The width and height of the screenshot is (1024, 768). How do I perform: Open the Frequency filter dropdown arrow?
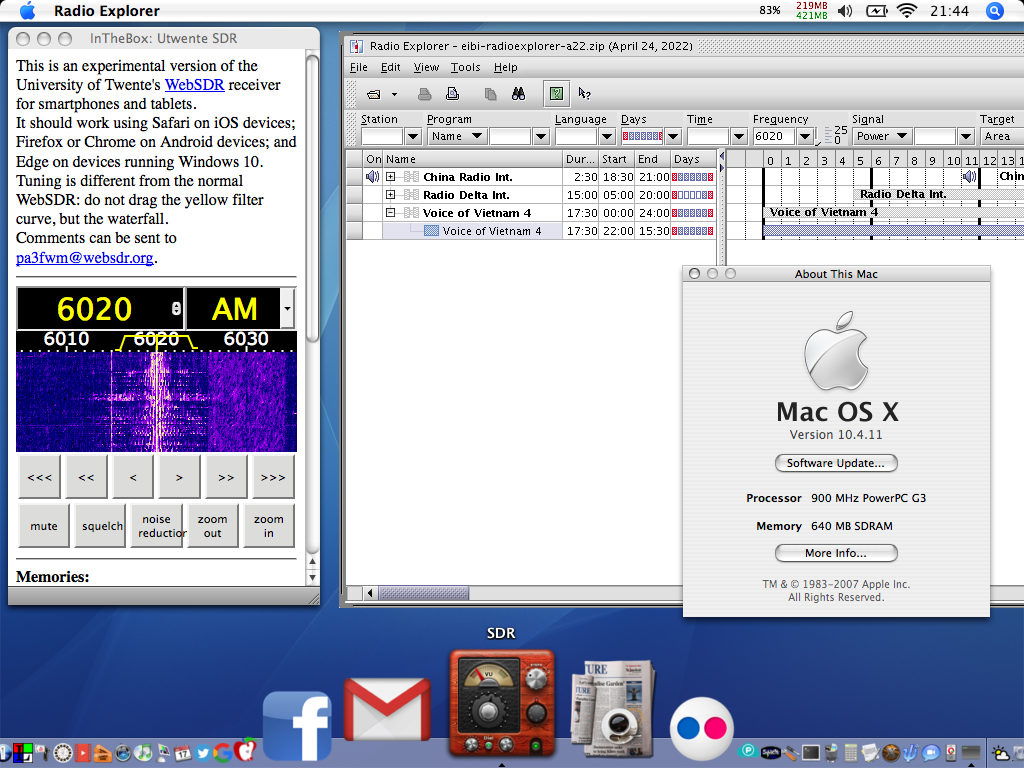805,136
